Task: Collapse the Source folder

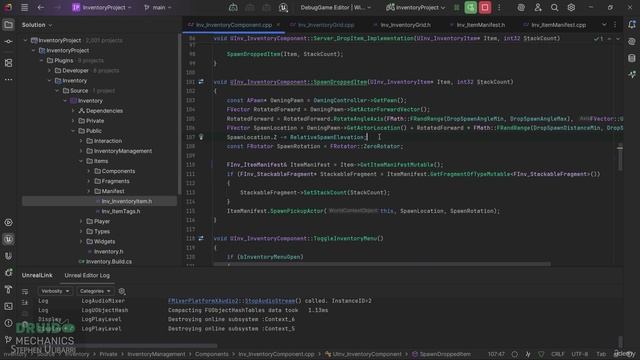Action: [58, 91]
